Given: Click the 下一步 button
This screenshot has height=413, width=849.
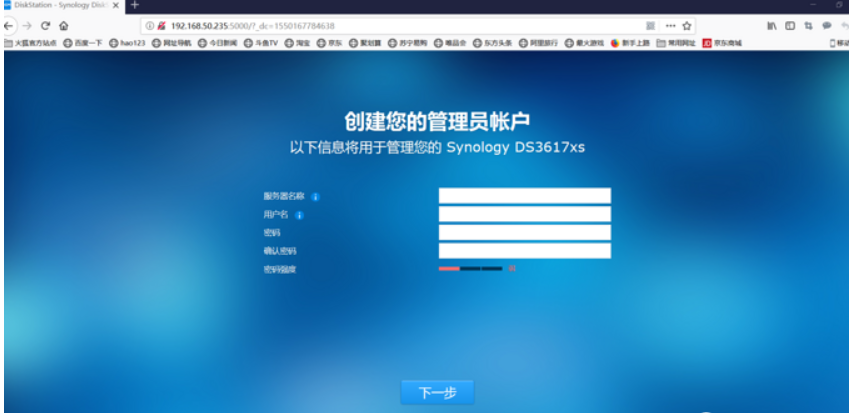Looking at the screenshot, I should coord(437,392).
